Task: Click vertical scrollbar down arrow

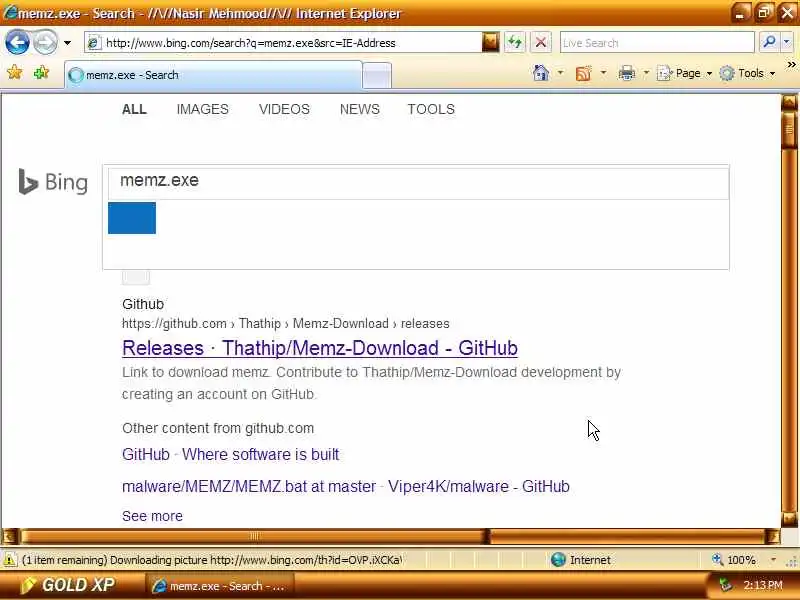Action: tap(789, 520)
